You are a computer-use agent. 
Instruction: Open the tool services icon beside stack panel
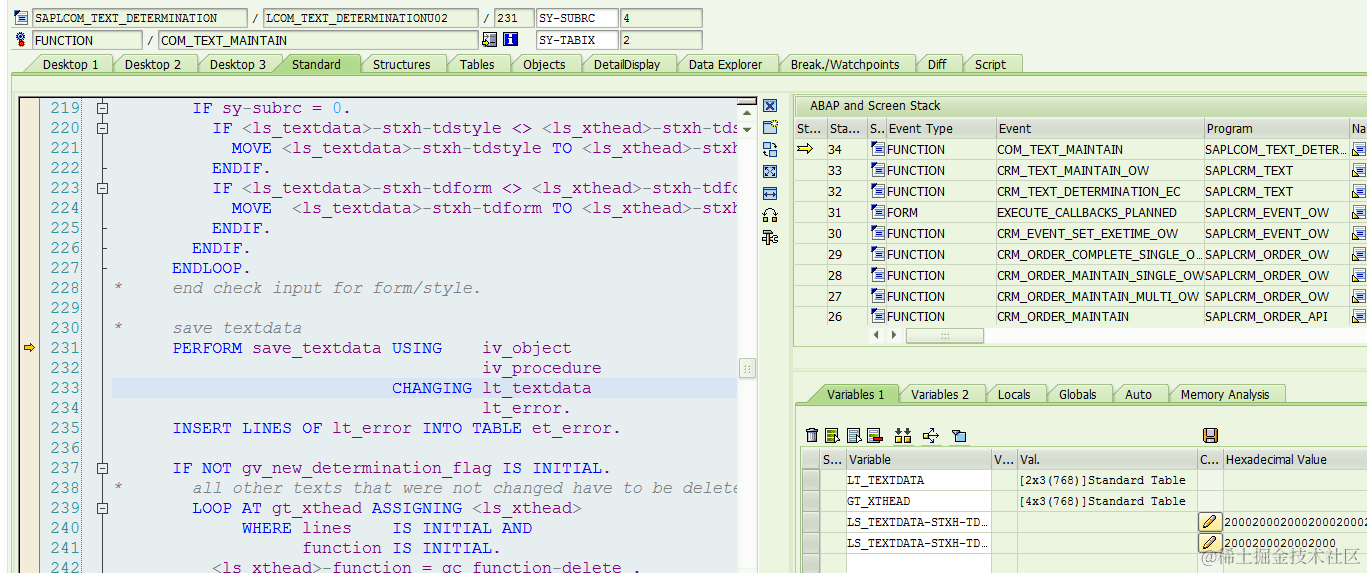[770, 237]
